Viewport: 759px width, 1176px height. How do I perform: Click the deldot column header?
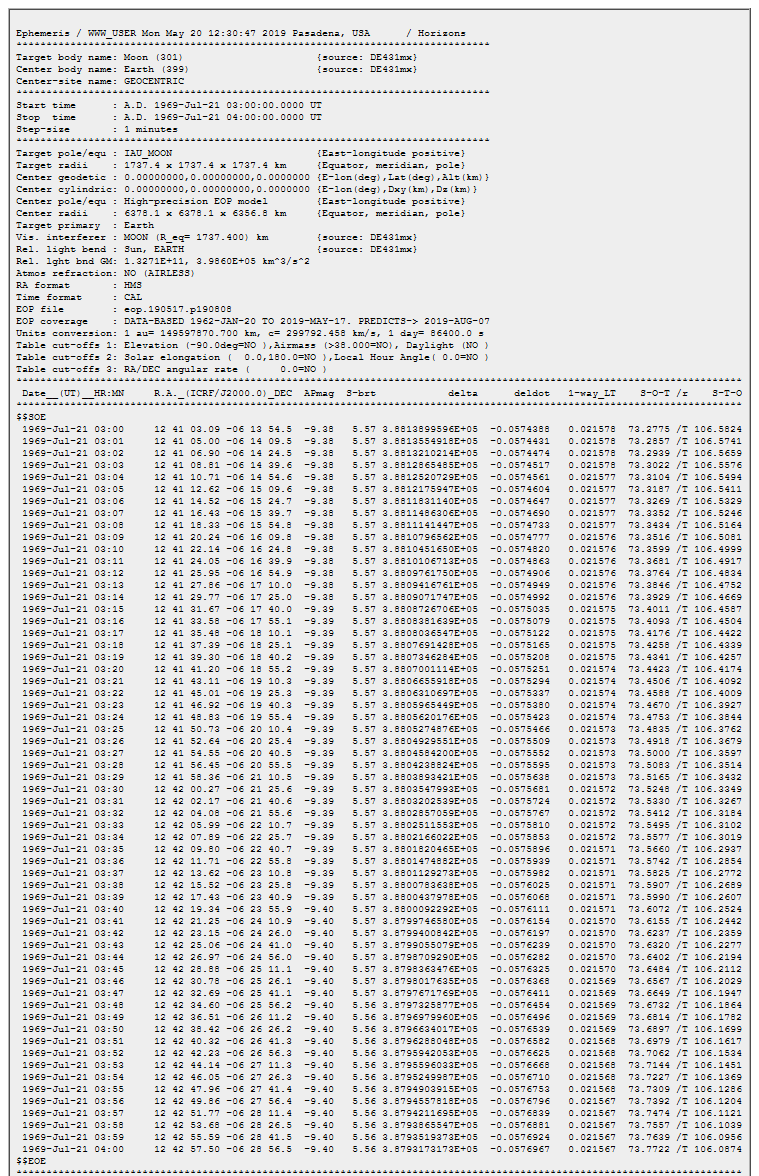[530, 393]
